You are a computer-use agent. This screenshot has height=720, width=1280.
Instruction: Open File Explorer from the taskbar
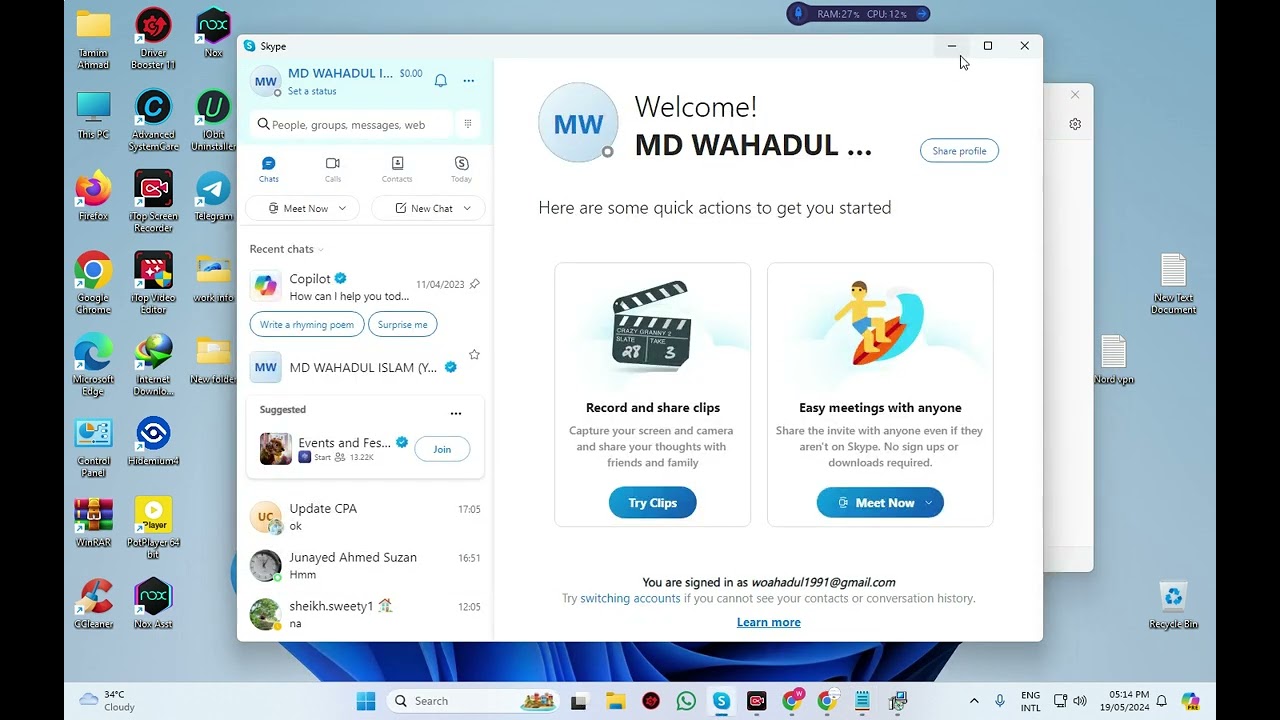point(615,701)
